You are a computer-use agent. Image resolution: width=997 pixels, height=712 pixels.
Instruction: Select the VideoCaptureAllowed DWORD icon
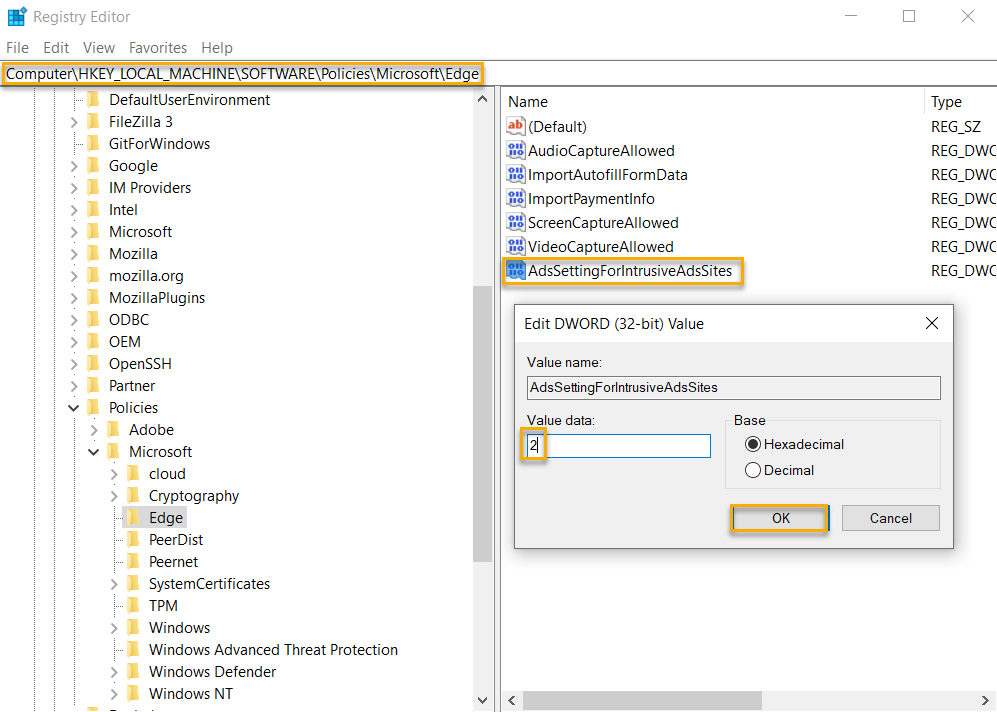point(516,246)
